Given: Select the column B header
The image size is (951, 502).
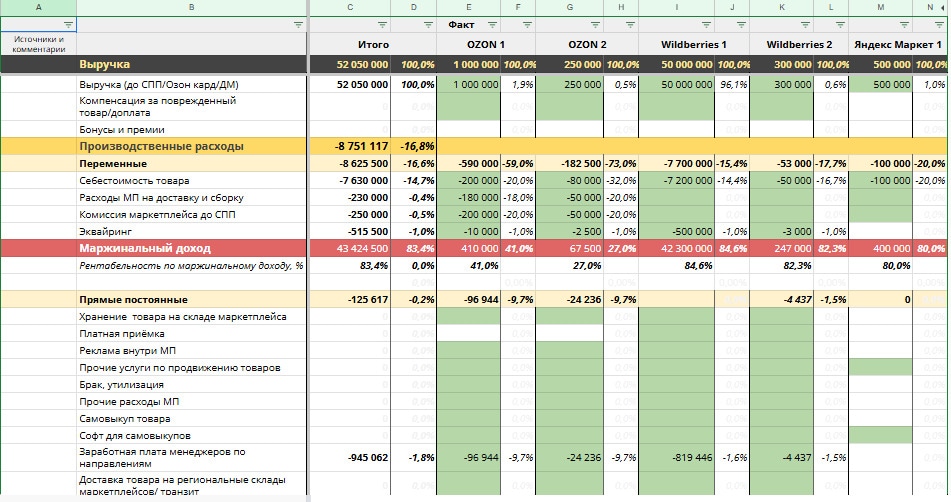Looking at the screenshot, I should point(191,7).
